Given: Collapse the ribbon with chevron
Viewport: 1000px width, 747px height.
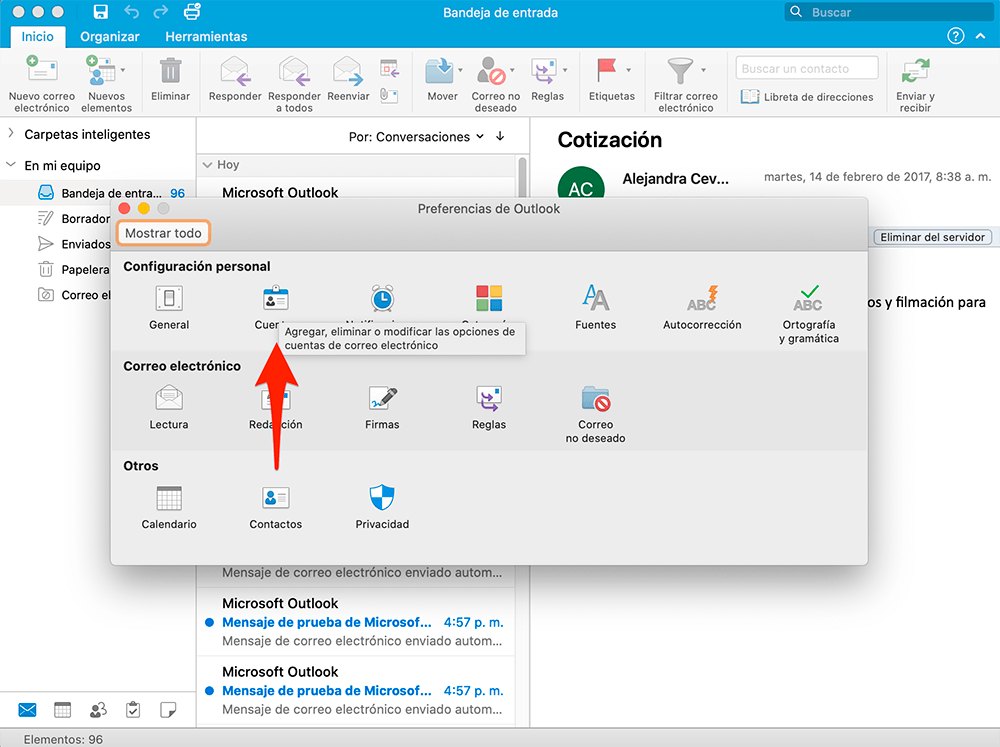Looking at the screenshot, I should click(x=980, y=36).
